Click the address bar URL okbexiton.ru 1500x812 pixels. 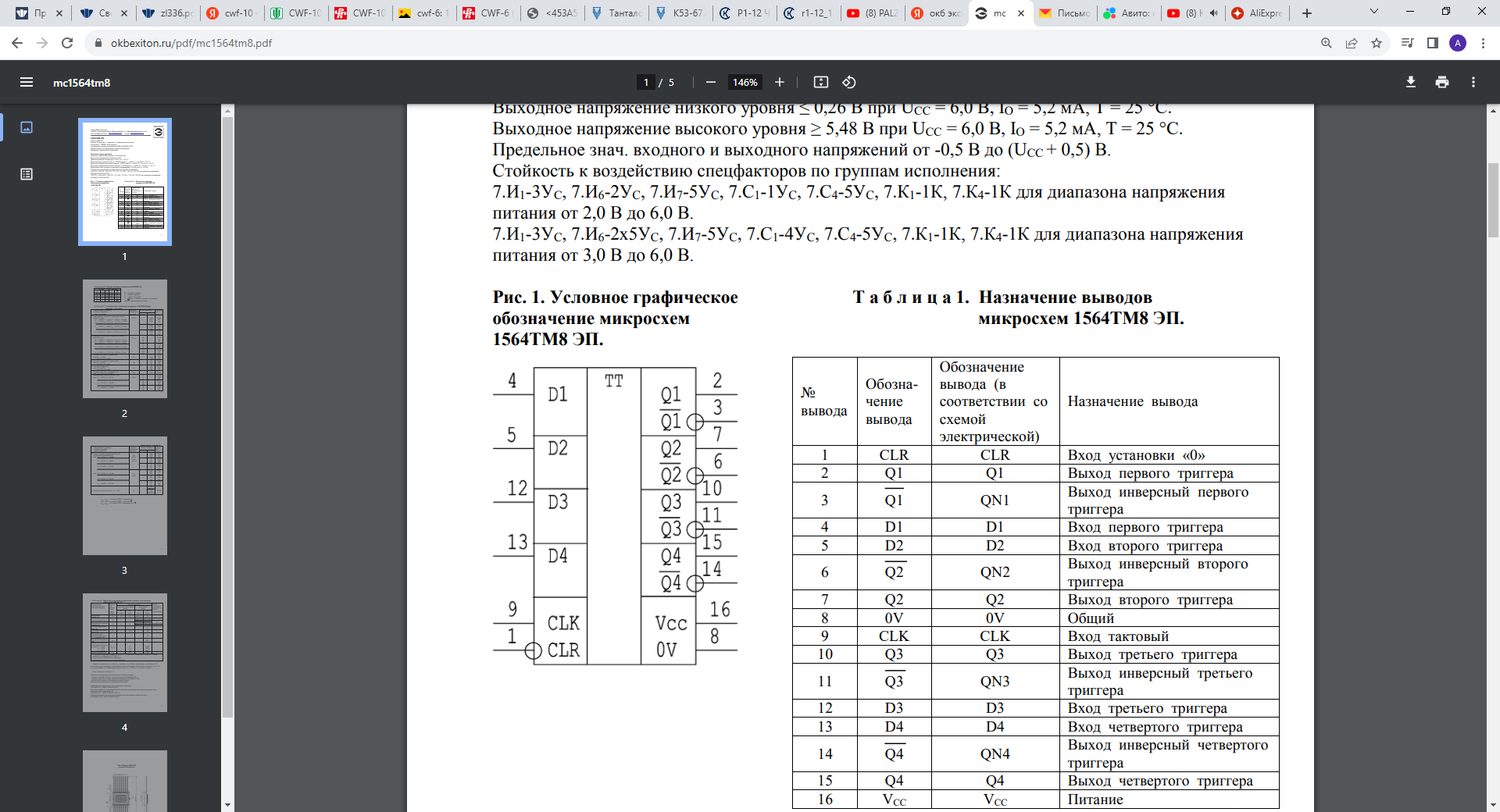(191, 43)
